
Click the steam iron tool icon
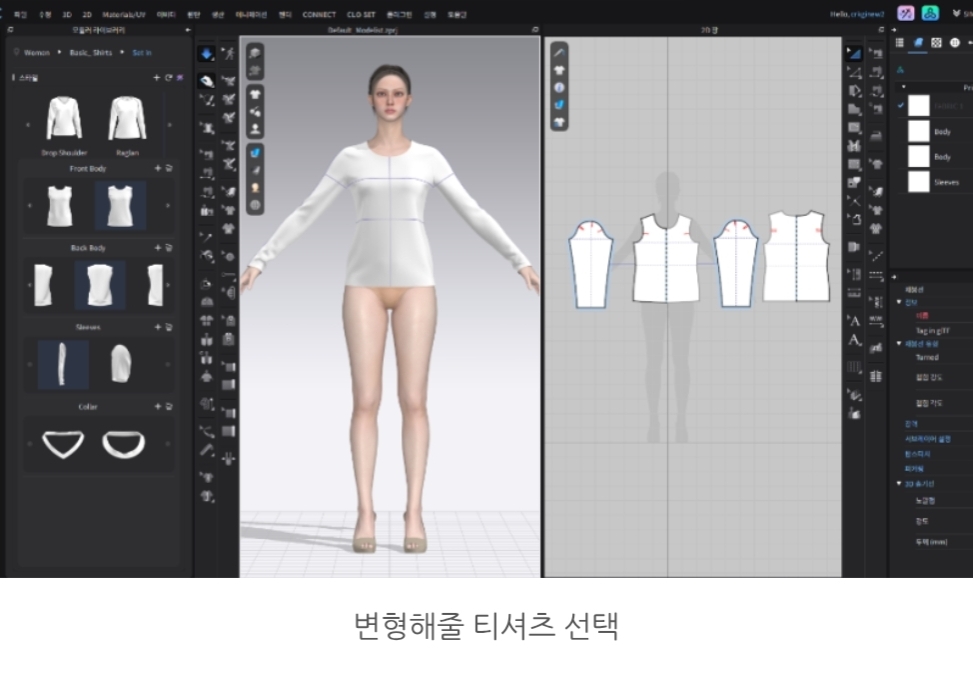207,80
